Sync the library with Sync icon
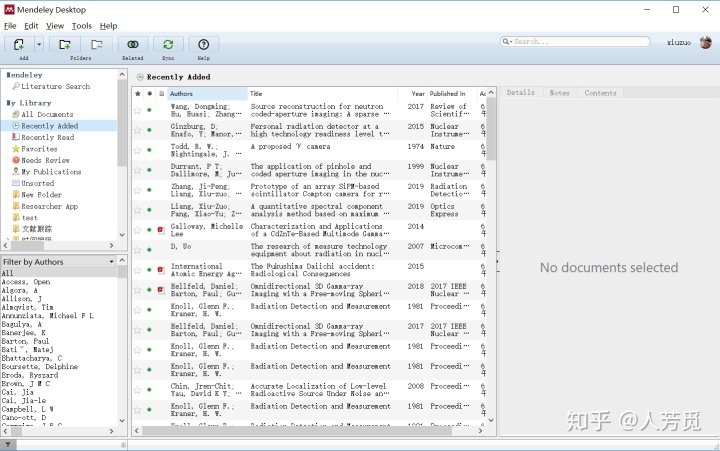Screen dimensions: 720x451 [168, 45]
